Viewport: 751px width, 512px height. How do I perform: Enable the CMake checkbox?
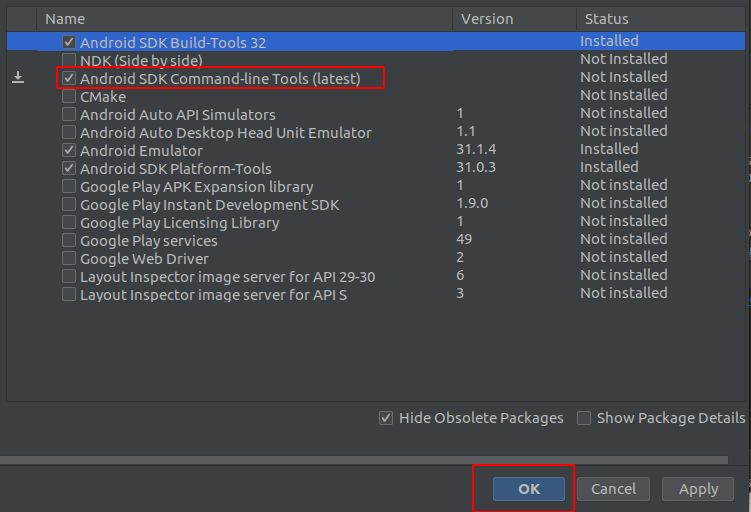click(69, 96)
